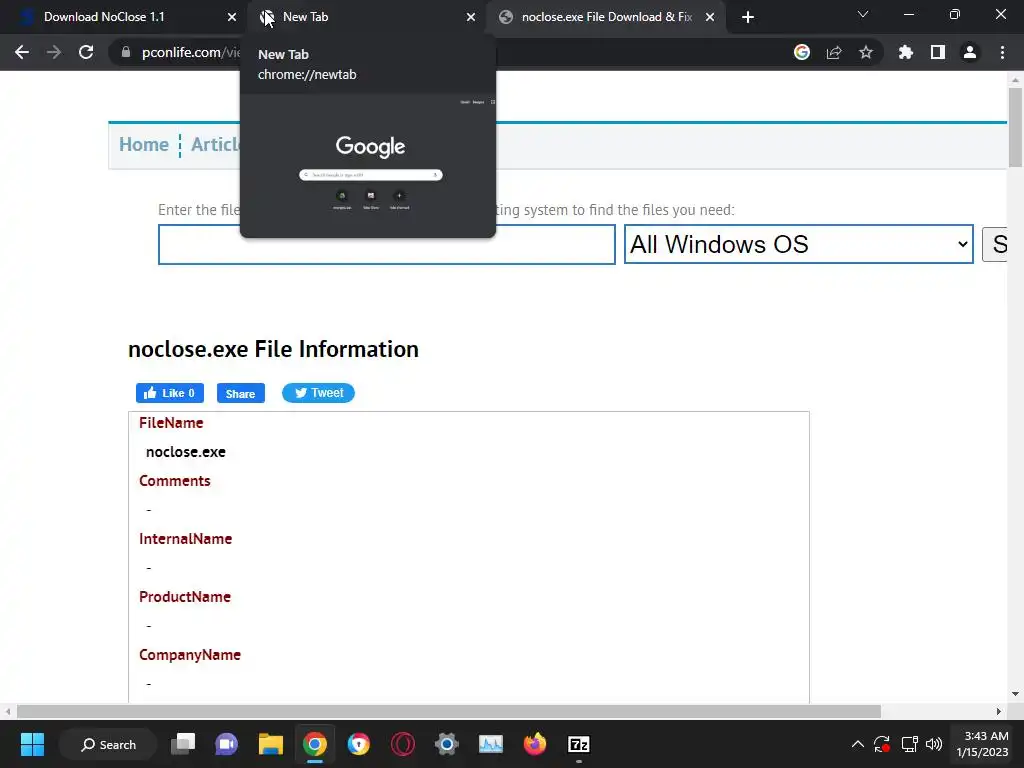
Task: Reload the current page
Action: (x=86, y=52)
